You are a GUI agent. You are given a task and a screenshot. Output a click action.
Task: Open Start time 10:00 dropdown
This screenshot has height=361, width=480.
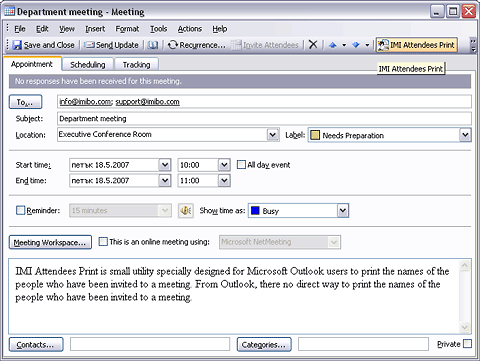coord(224,165)
